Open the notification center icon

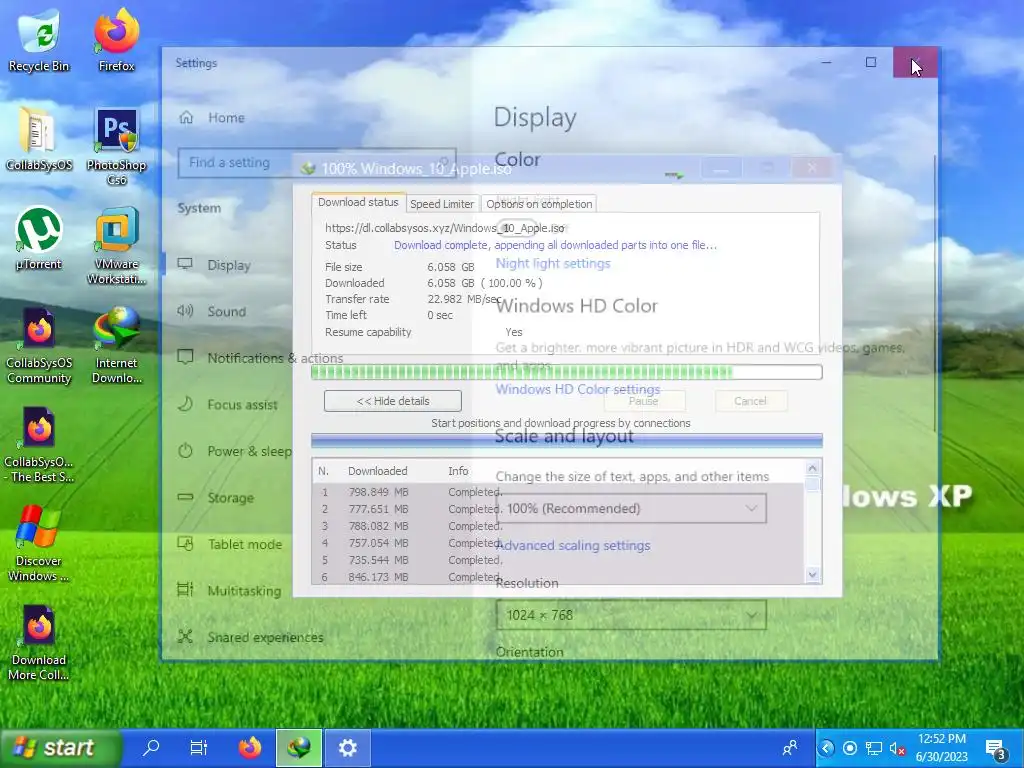pyautogui.click(x=995, y=748)
